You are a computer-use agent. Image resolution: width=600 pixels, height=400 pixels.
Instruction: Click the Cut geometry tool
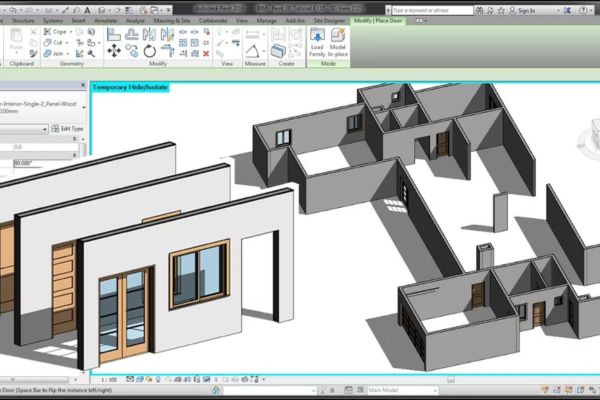[x=53, y=42]
